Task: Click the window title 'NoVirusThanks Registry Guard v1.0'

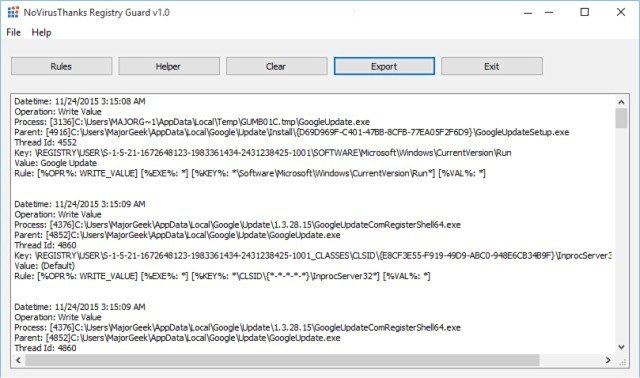Action: [96, 13]
